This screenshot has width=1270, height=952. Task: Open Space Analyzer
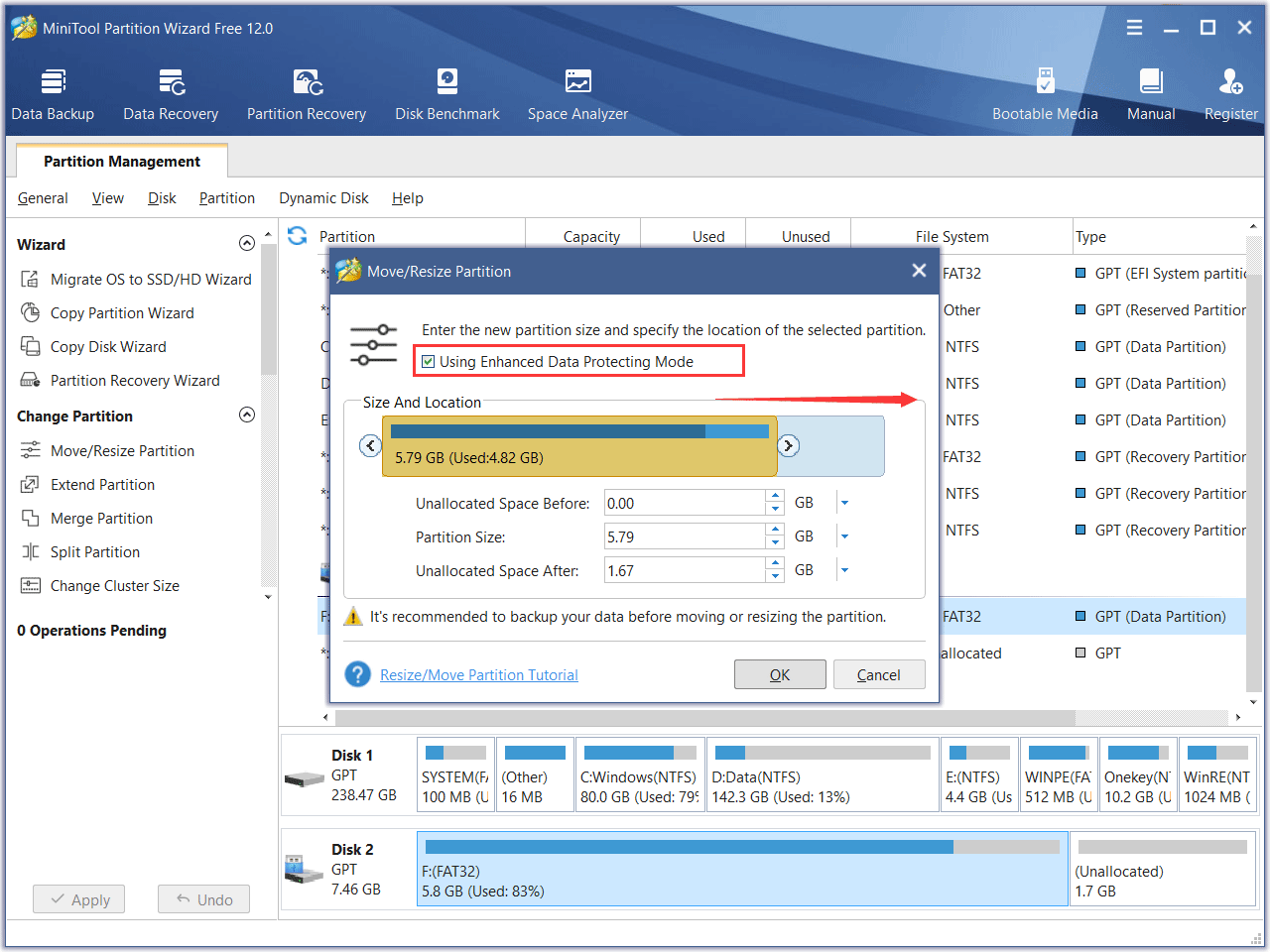(577, 95)
